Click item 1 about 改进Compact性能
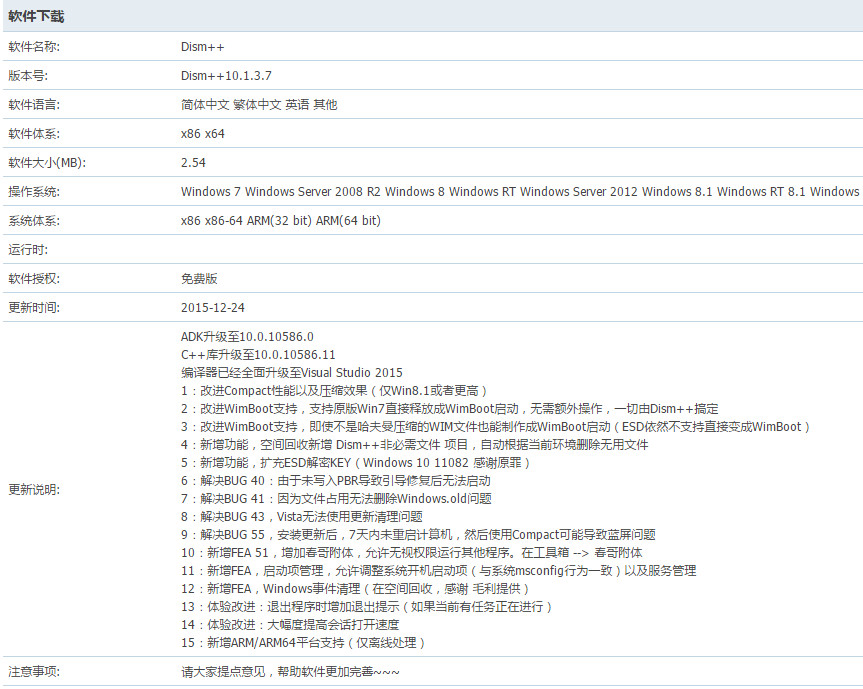Image resolution: width=863 pixels, height=689 pixels. (334, 391)
